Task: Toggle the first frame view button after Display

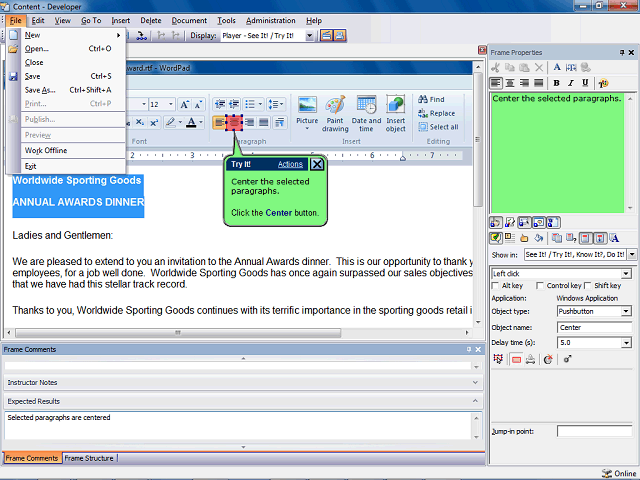Action: pos(326,36)
